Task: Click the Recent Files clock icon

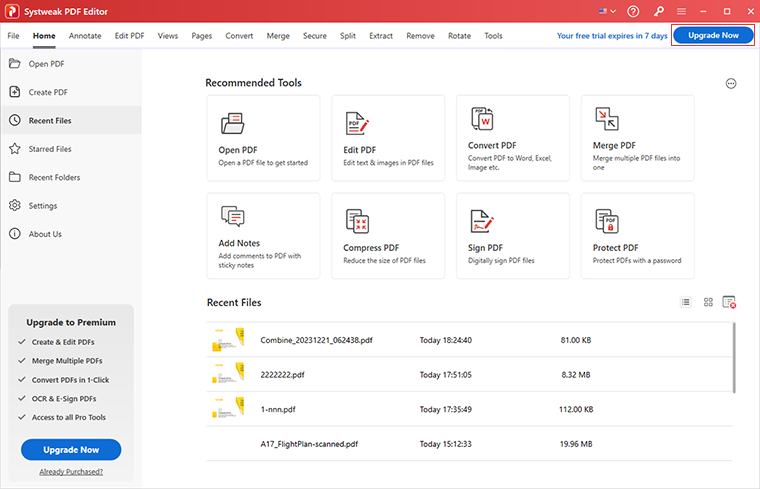Action: click(x=15, y=120)
